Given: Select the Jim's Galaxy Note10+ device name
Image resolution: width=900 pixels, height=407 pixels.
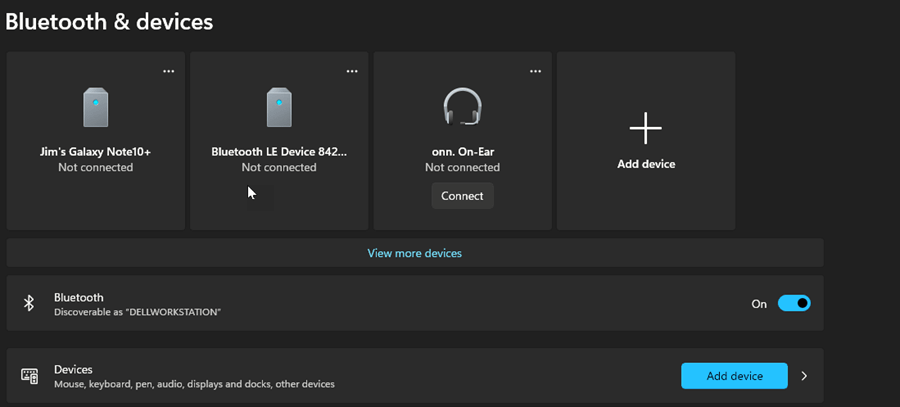Looking at the screenshot, I should coord(95,152).
